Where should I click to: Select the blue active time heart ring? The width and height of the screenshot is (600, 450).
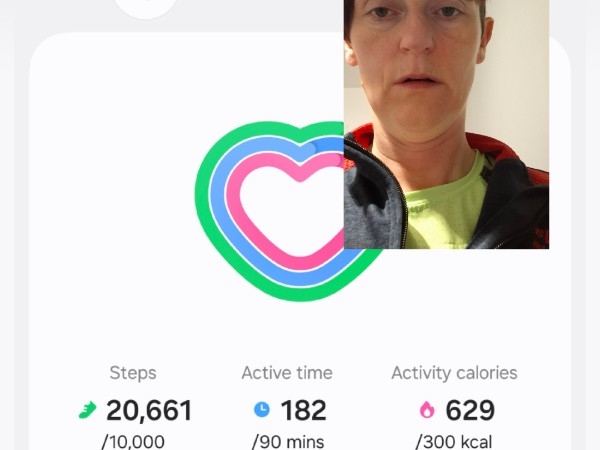tap(218, 199)
